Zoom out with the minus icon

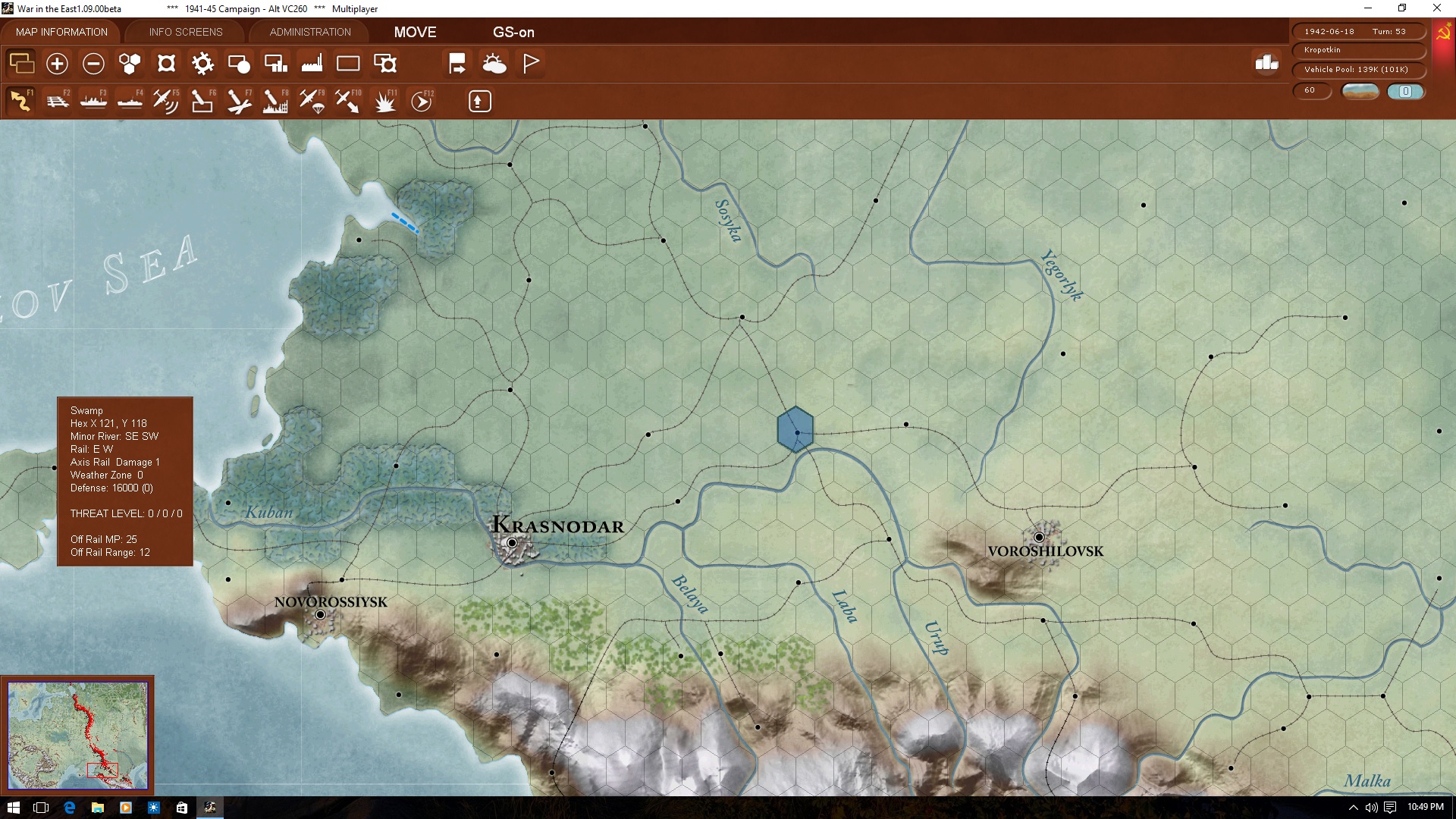(x=93, y=64)
